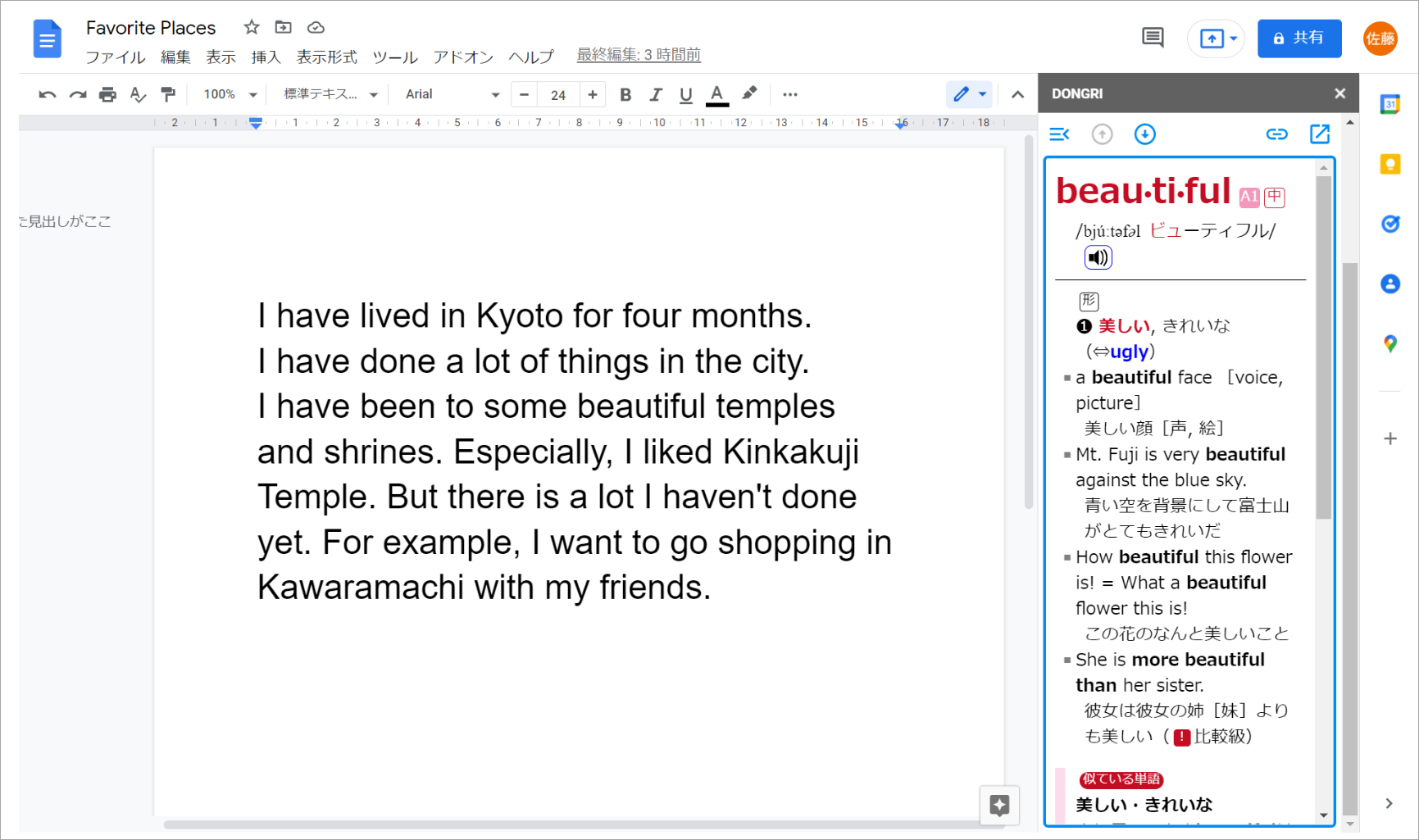
Task: Open the ヘルプ menu
Action: [x=531, y=57]
